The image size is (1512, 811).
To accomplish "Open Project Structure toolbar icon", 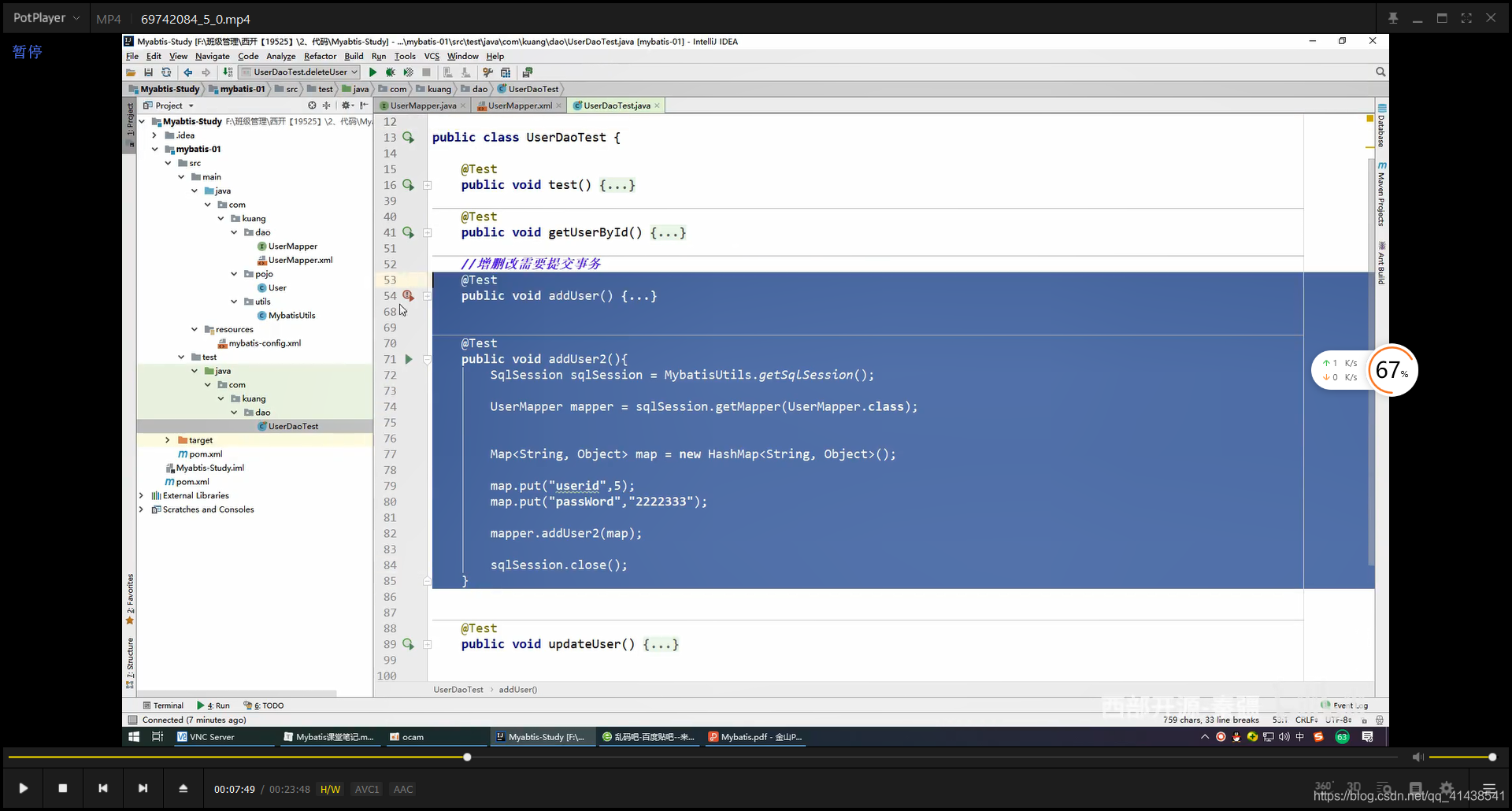I will tap(506, 72).
